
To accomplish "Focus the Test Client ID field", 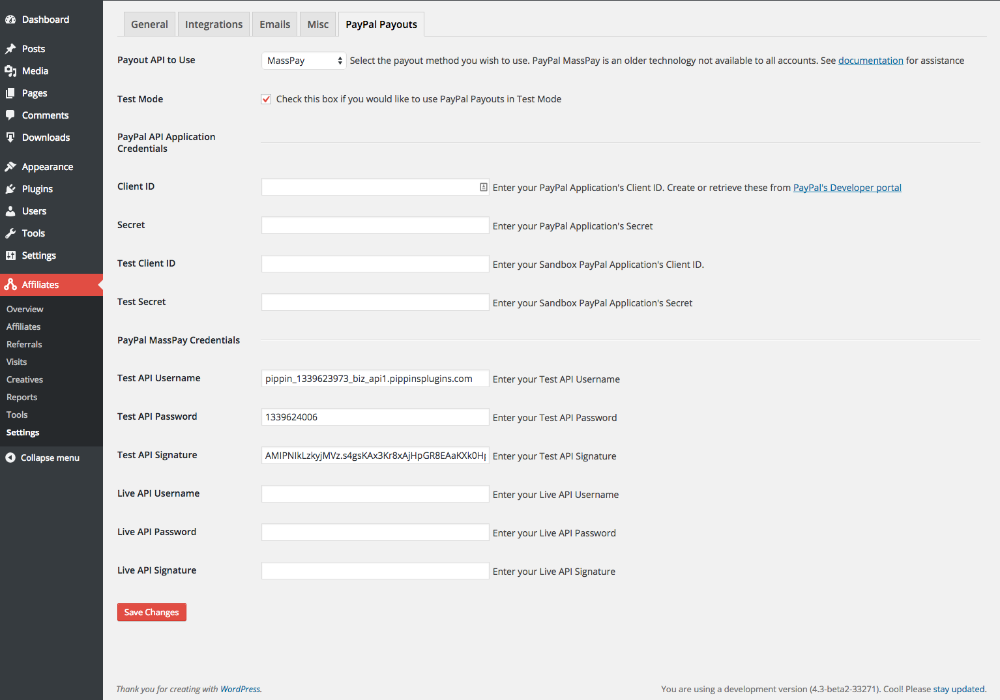I will click(x=375, y=264).
